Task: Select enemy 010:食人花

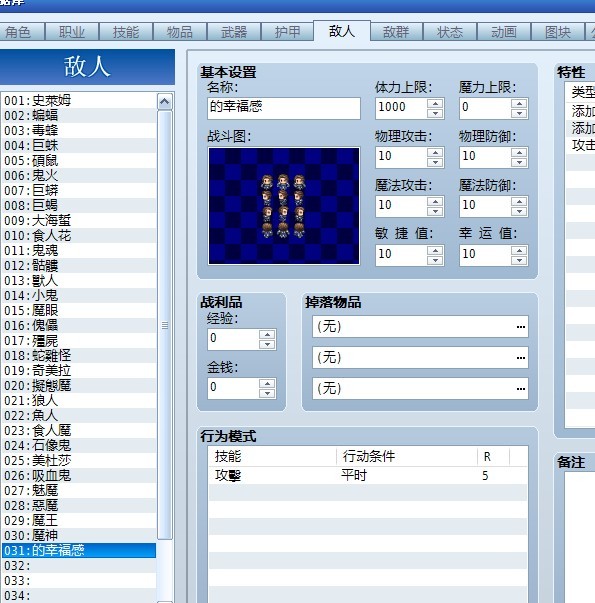Action: click(79, 236)
